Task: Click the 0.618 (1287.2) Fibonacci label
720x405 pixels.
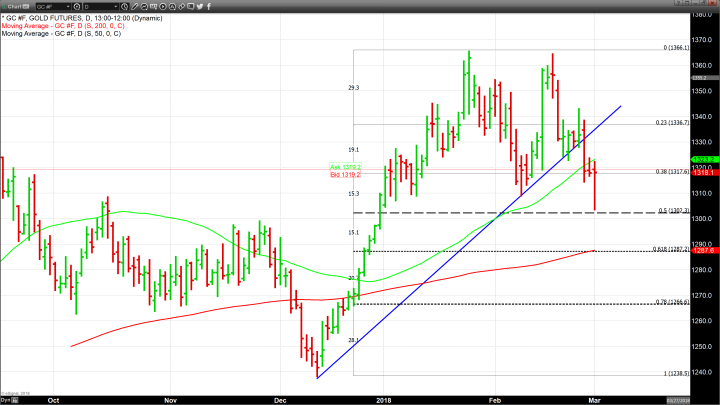Action: click(671, 249)
